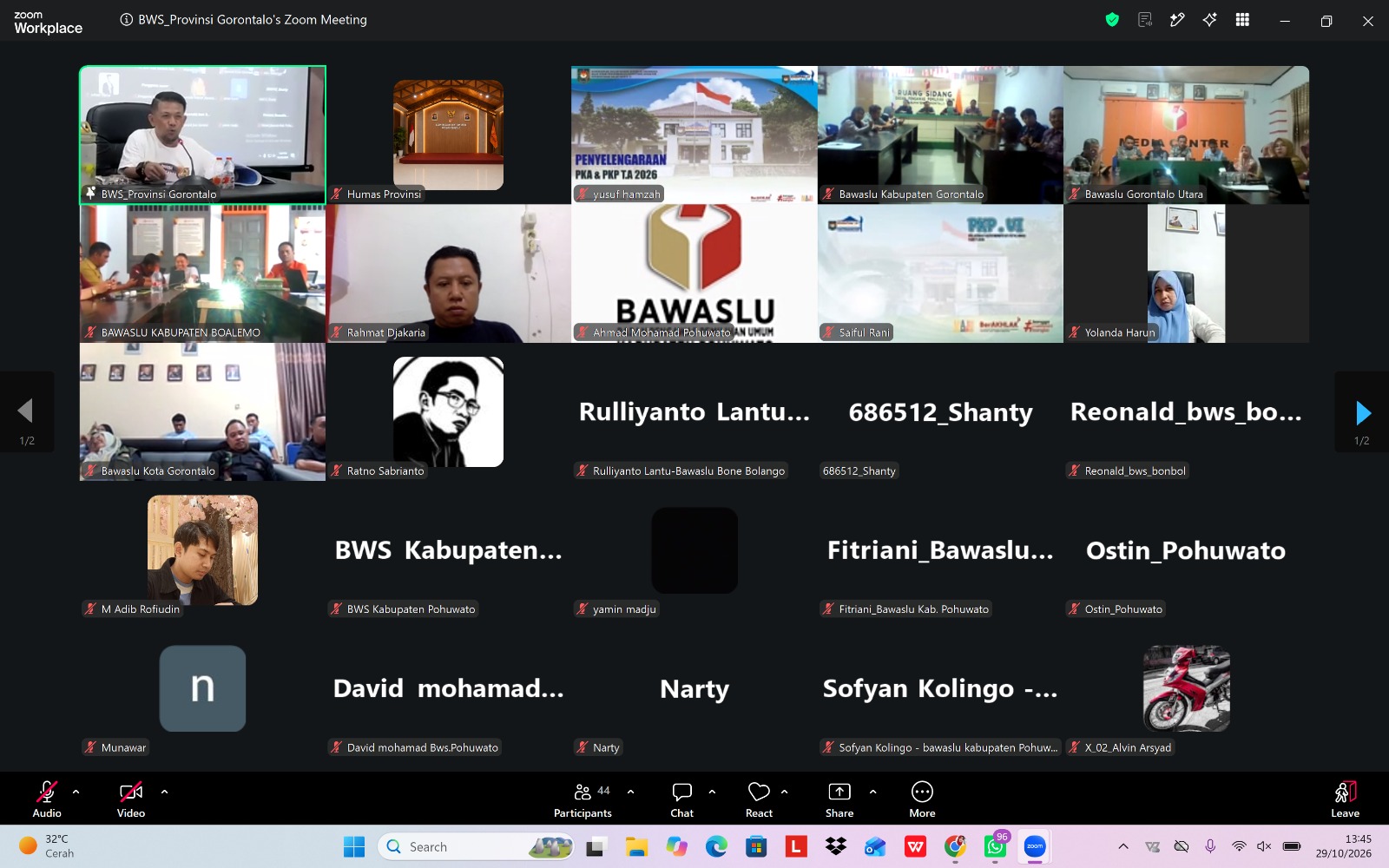
Task: Go to next gallery page arrow
Action: 1362,412
